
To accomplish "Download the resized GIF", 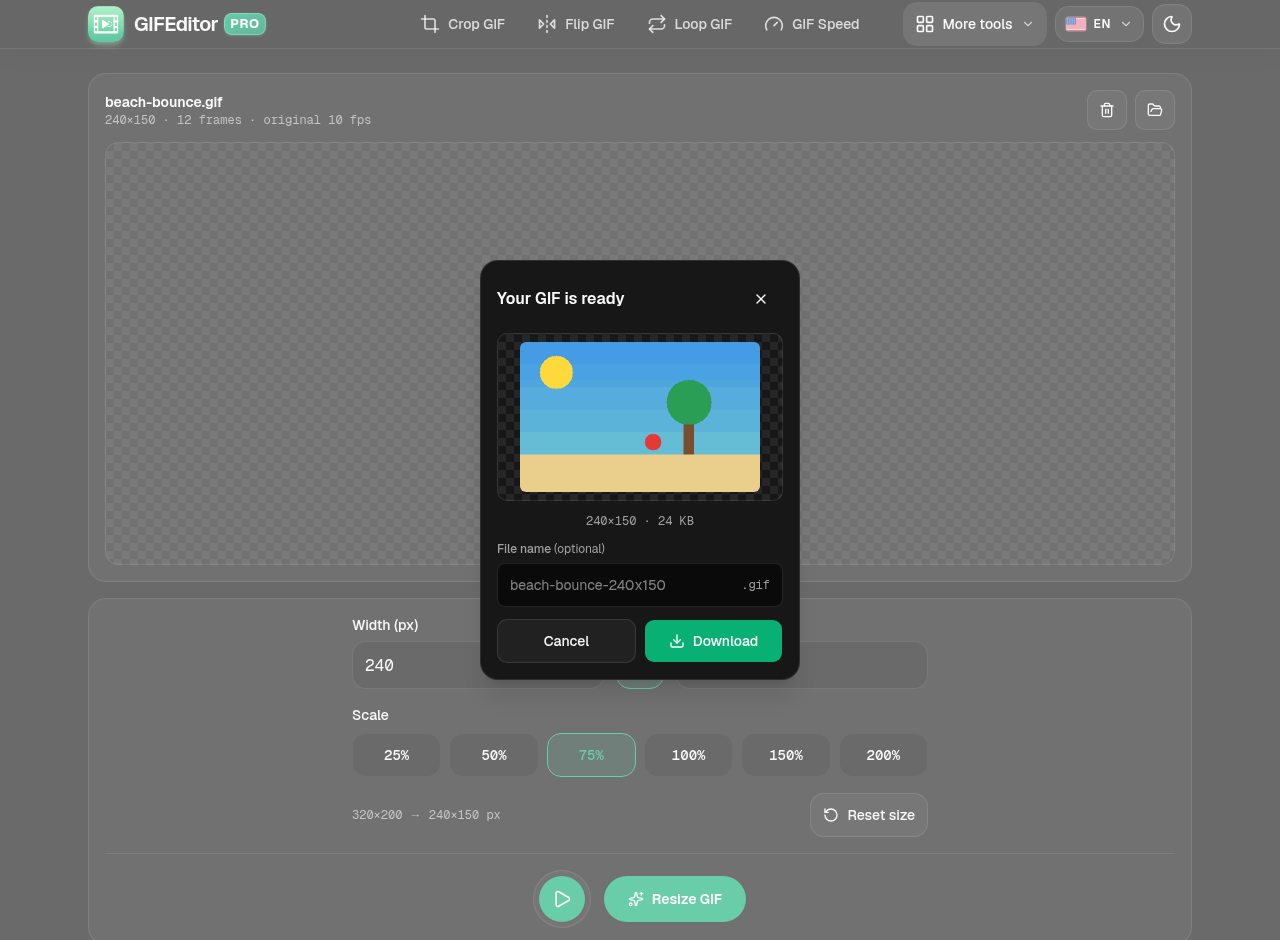I will click(x=713, y=641).
